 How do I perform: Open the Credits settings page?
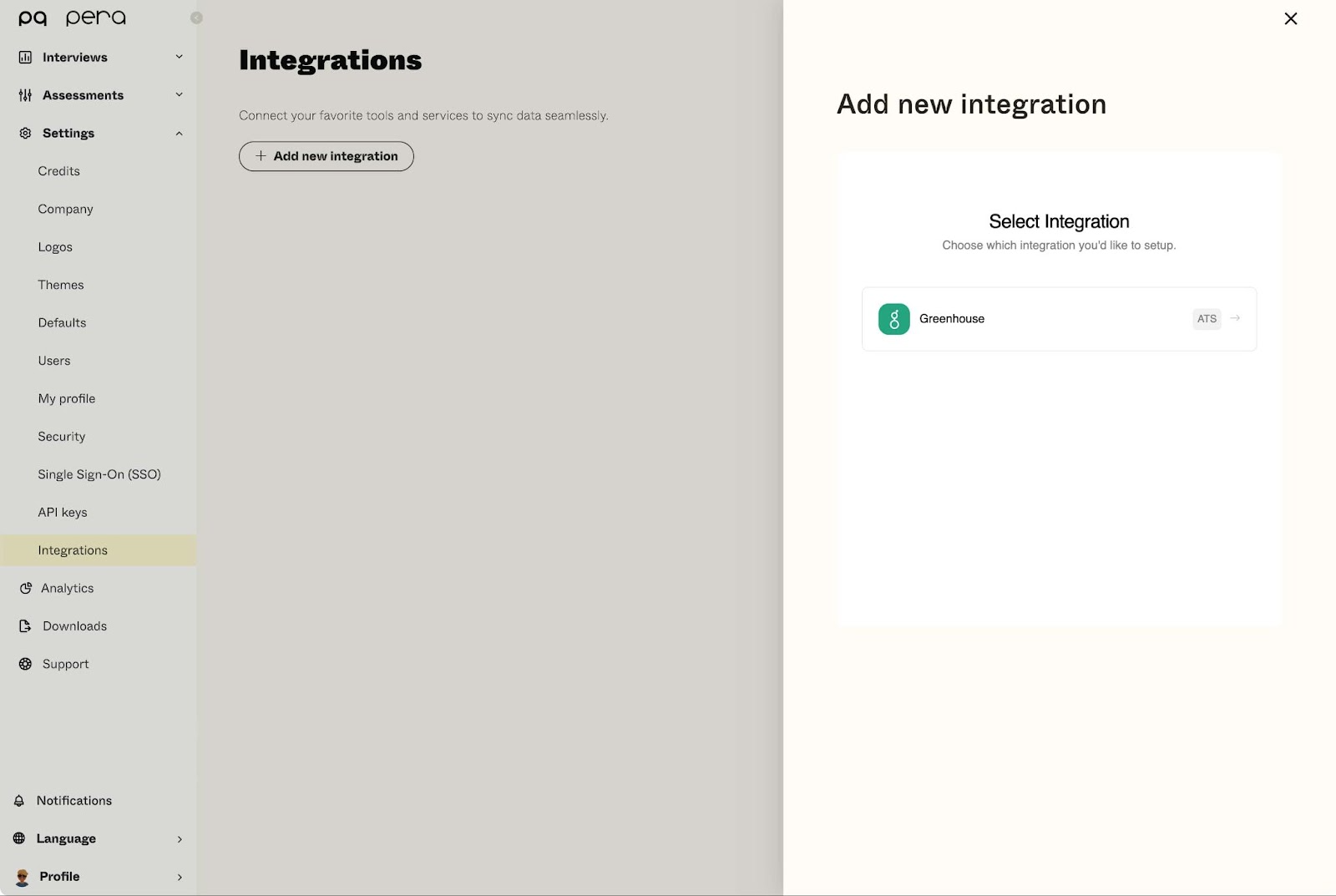59,171
